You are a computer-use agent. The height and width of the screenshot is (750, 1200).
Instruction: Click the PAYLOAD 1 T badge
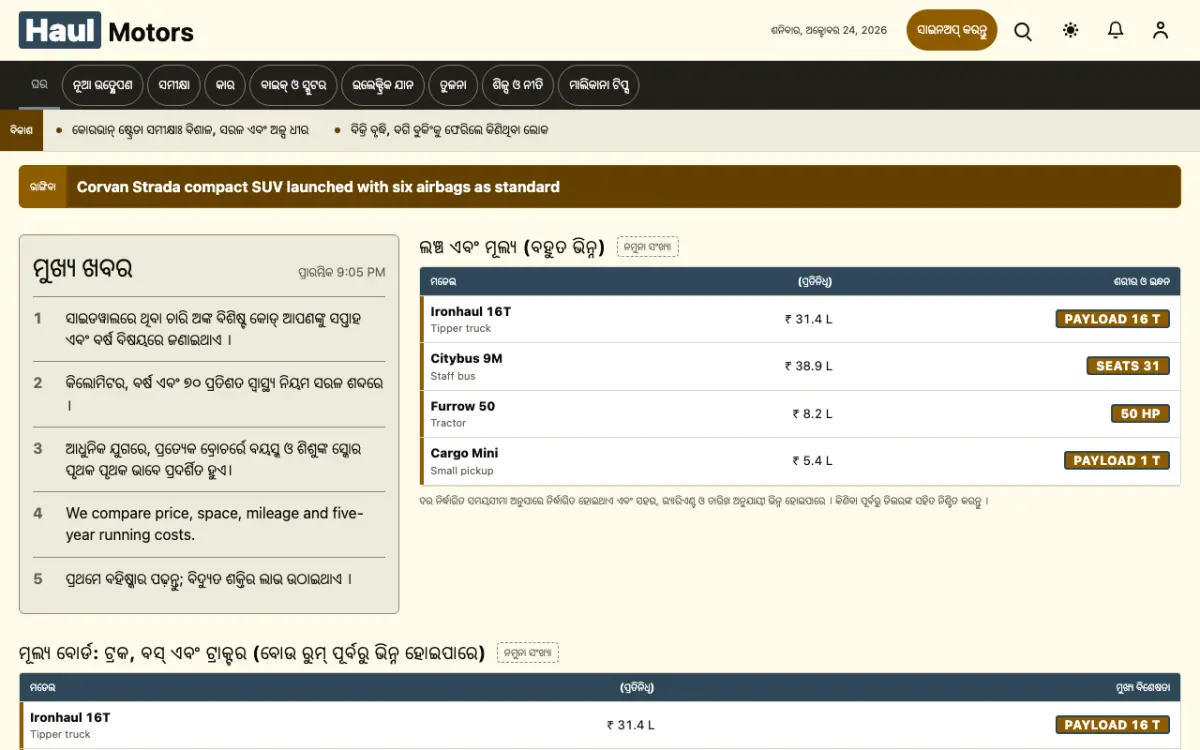(1117, 461)
